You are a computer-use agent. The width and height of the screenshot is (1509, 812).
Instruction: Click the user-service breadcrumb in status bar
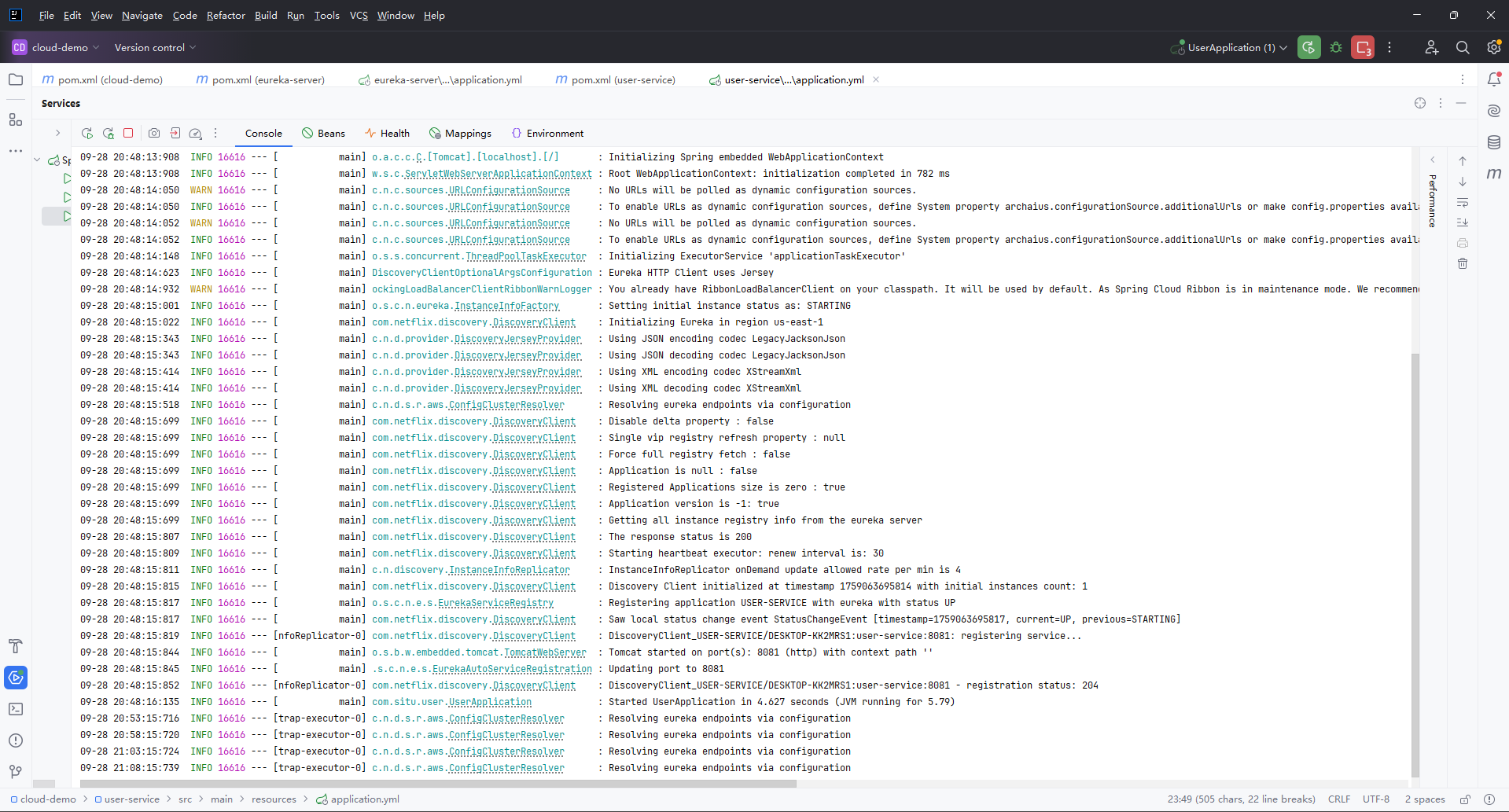click(127, 799)
